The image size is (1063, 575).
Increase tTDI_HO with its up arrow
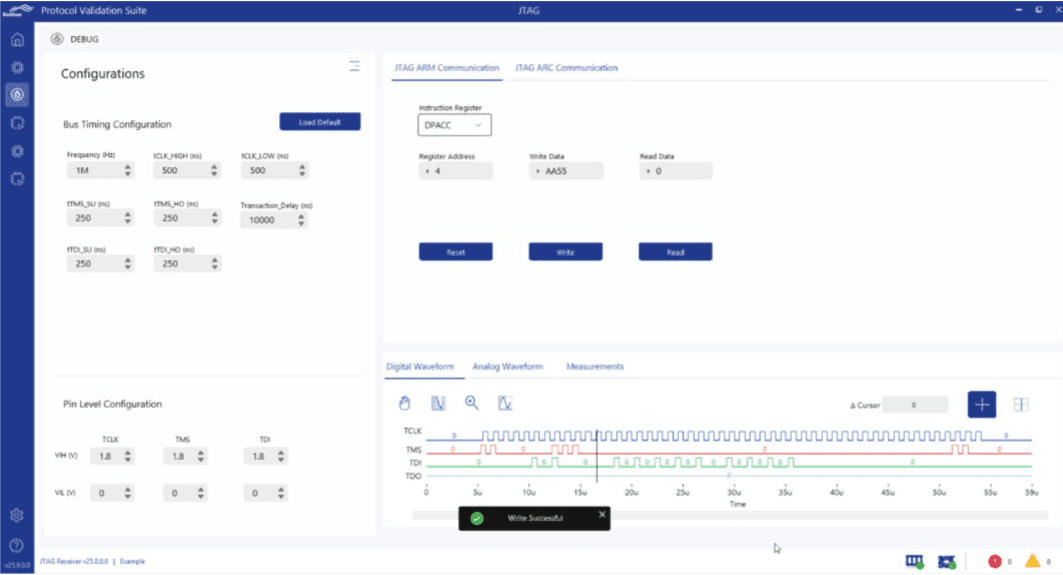pos(214,260)
